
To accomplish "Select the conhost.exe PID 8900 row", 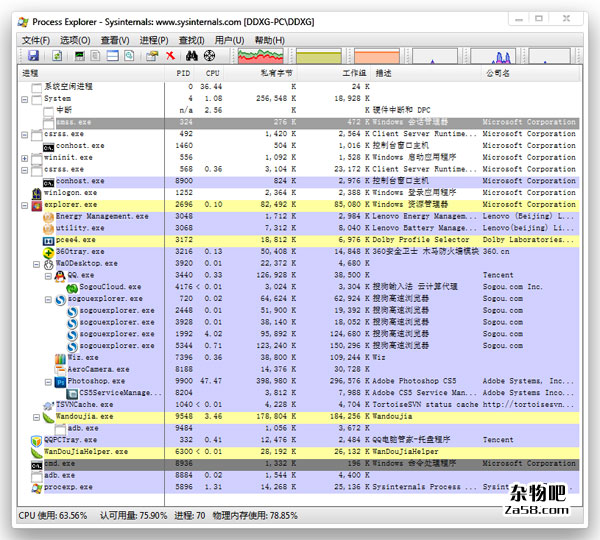I will (299, 182).
